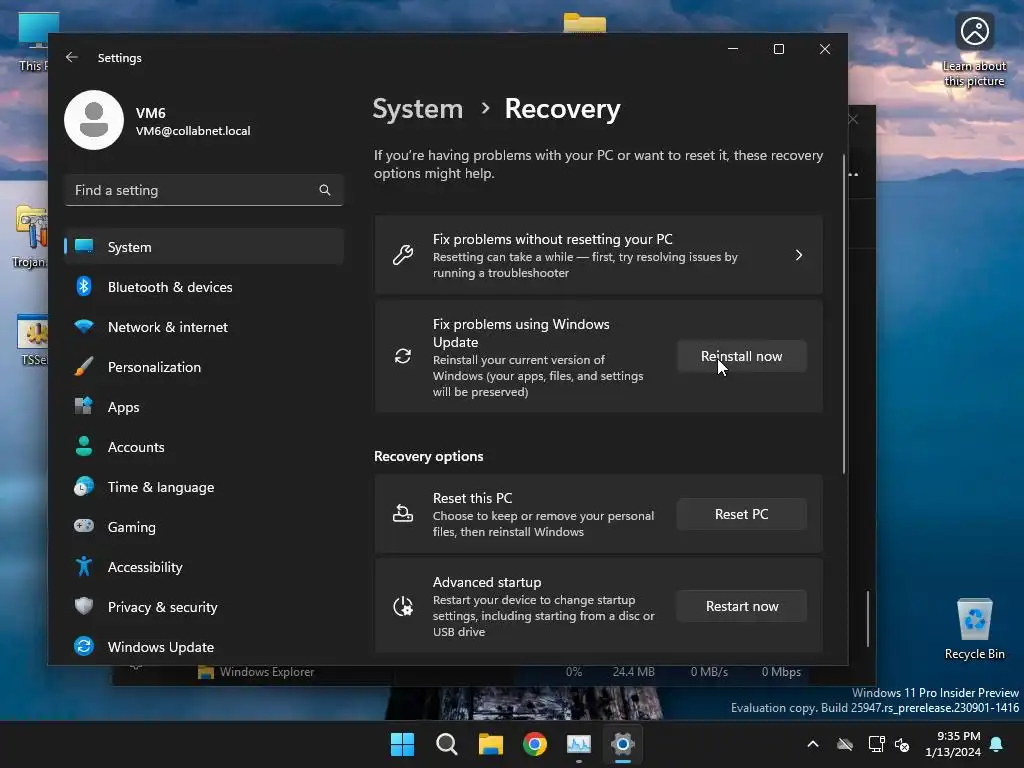Select the folder icon on the desktop top
Image resolution: width=1024 pixels, height=768 pixels.
coord(584,23)
